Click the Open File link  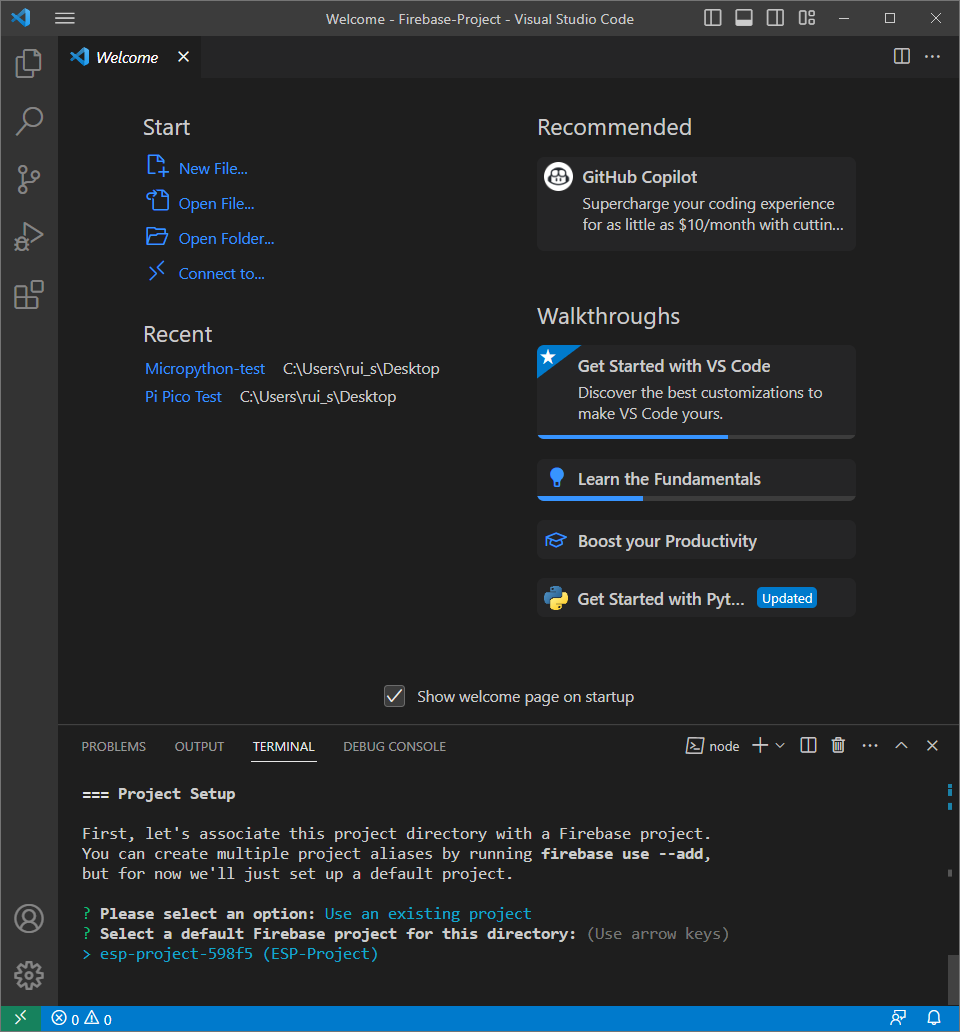[x=216, y=203]
